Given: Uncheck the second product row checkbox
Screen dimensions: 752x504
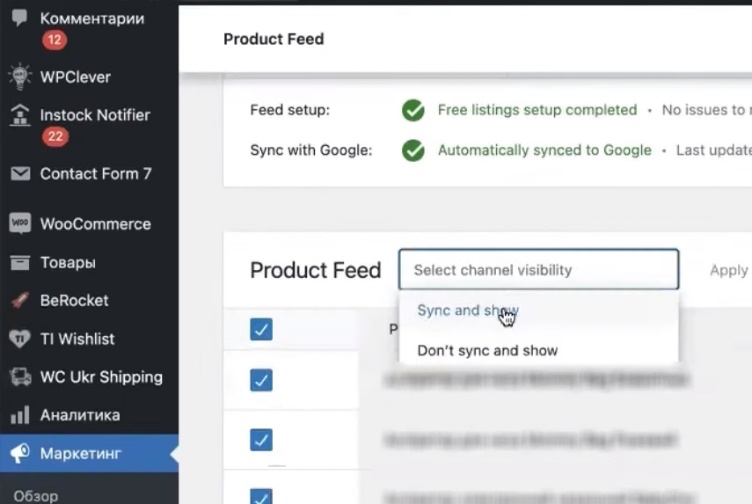Looking at the screenshot, I should tap(261, 439).
